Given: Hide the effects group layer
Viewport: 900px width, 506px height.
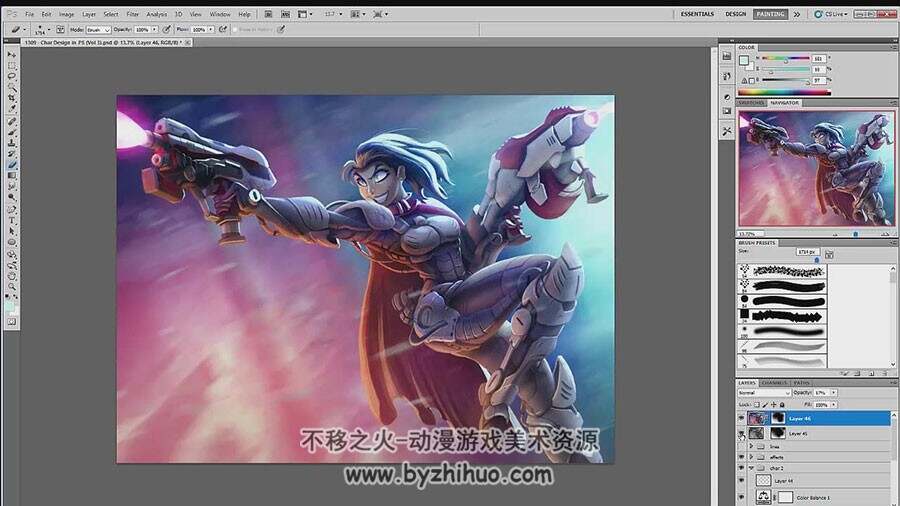Looking at the screenshot, I should coord(741,457).
